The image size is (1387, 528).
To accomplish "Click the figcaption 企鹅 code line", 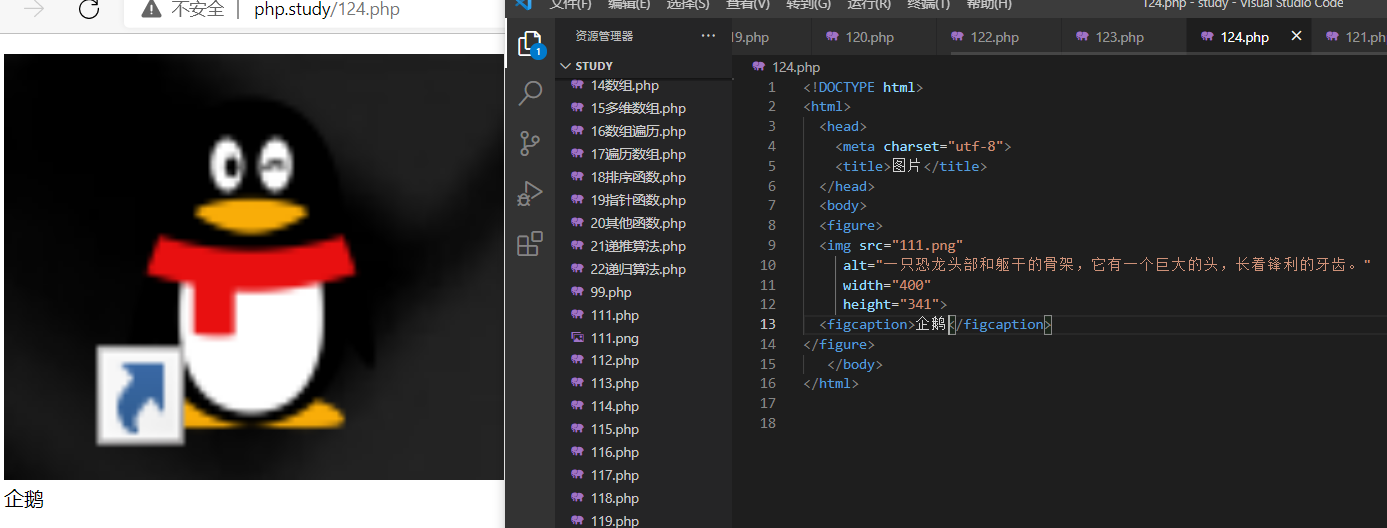I will pyautogui.click(x=936, y=324).
